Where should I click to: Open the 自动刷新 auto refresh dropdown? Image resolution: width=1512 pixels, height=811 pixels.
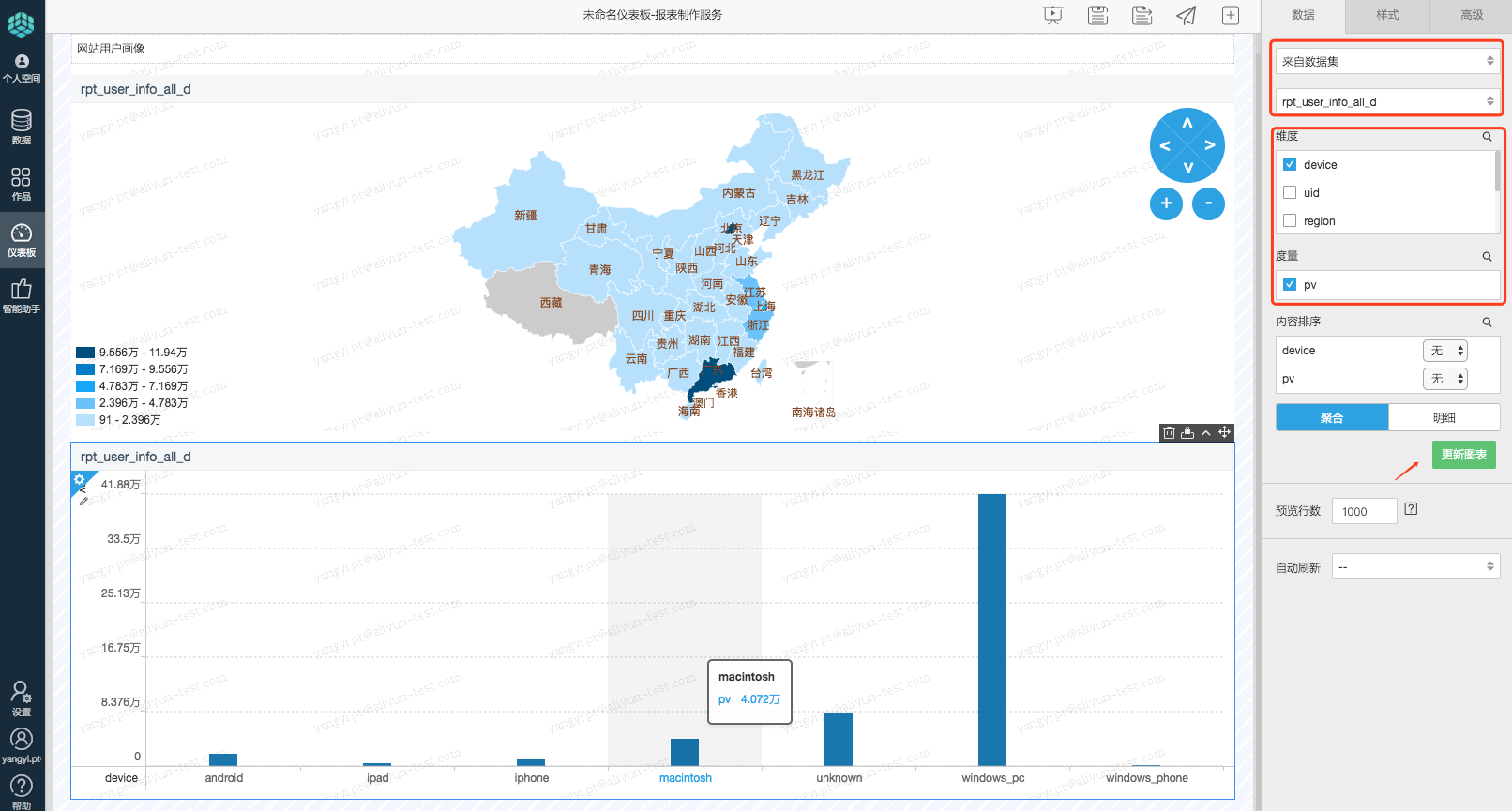(x=1416, y=566)
